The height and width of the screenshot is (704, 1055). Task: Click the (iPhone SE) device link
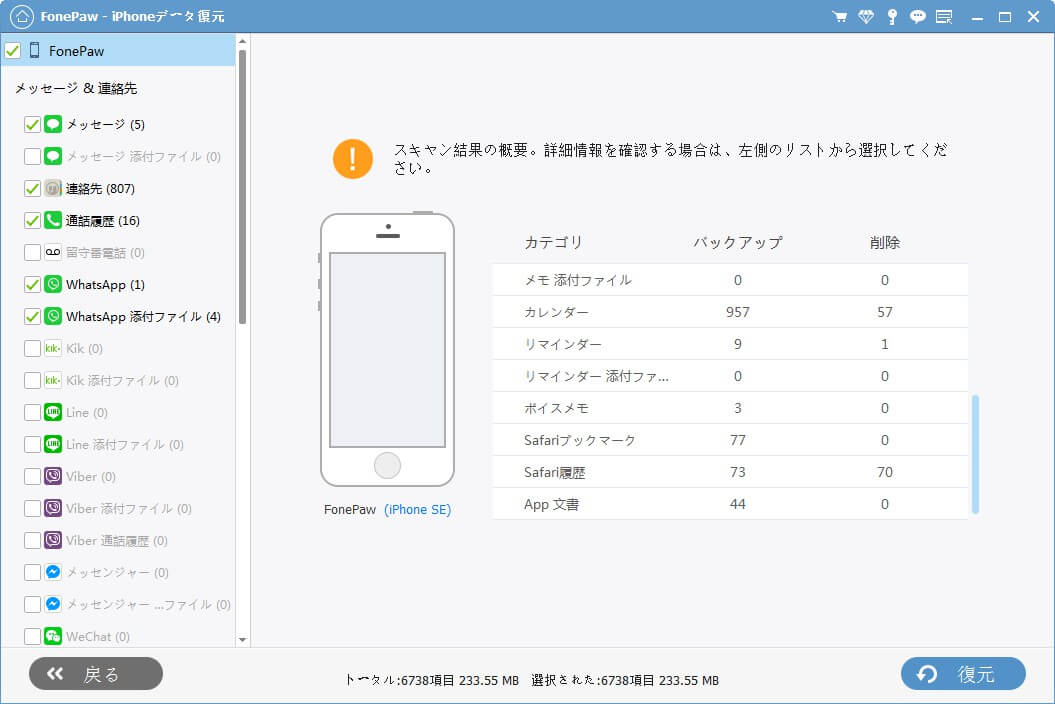[x=417, y=509]
